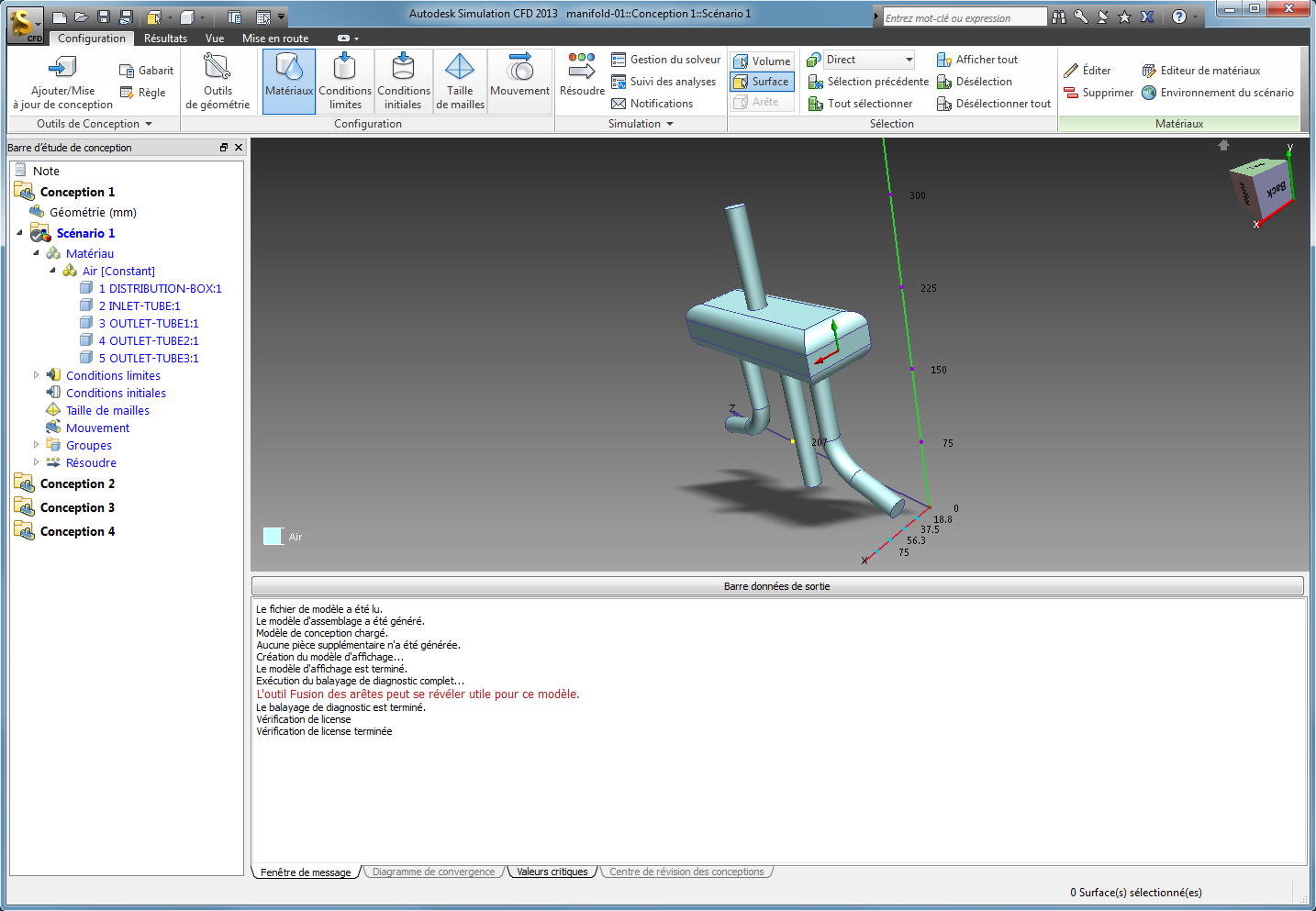
Task: Click the save icon in quick access toolbar
Action: pos(104,17)
